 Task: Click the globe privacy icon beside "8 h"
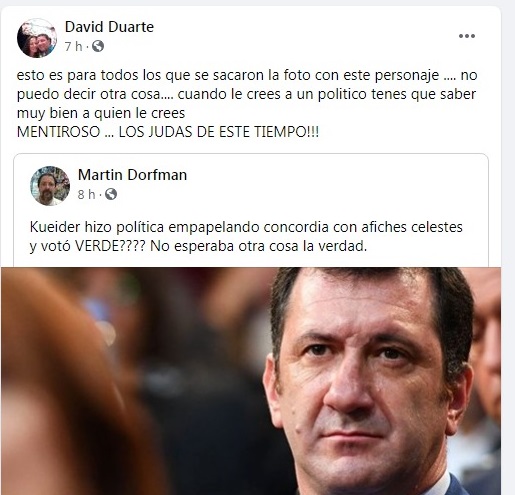(x=111, y=194)
